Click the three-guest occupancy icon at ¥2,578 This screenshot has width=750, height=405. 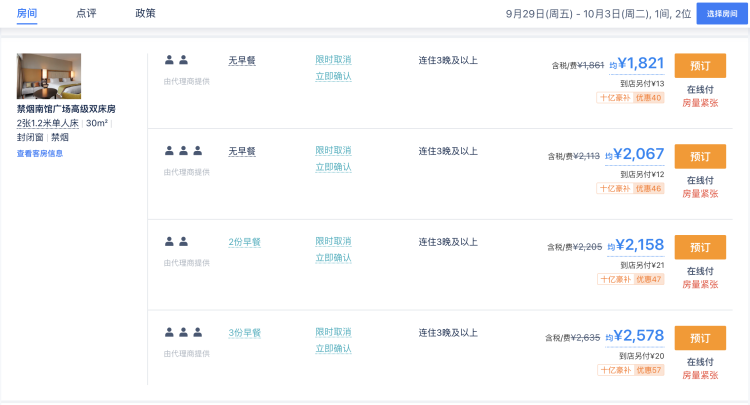[184, 332]
